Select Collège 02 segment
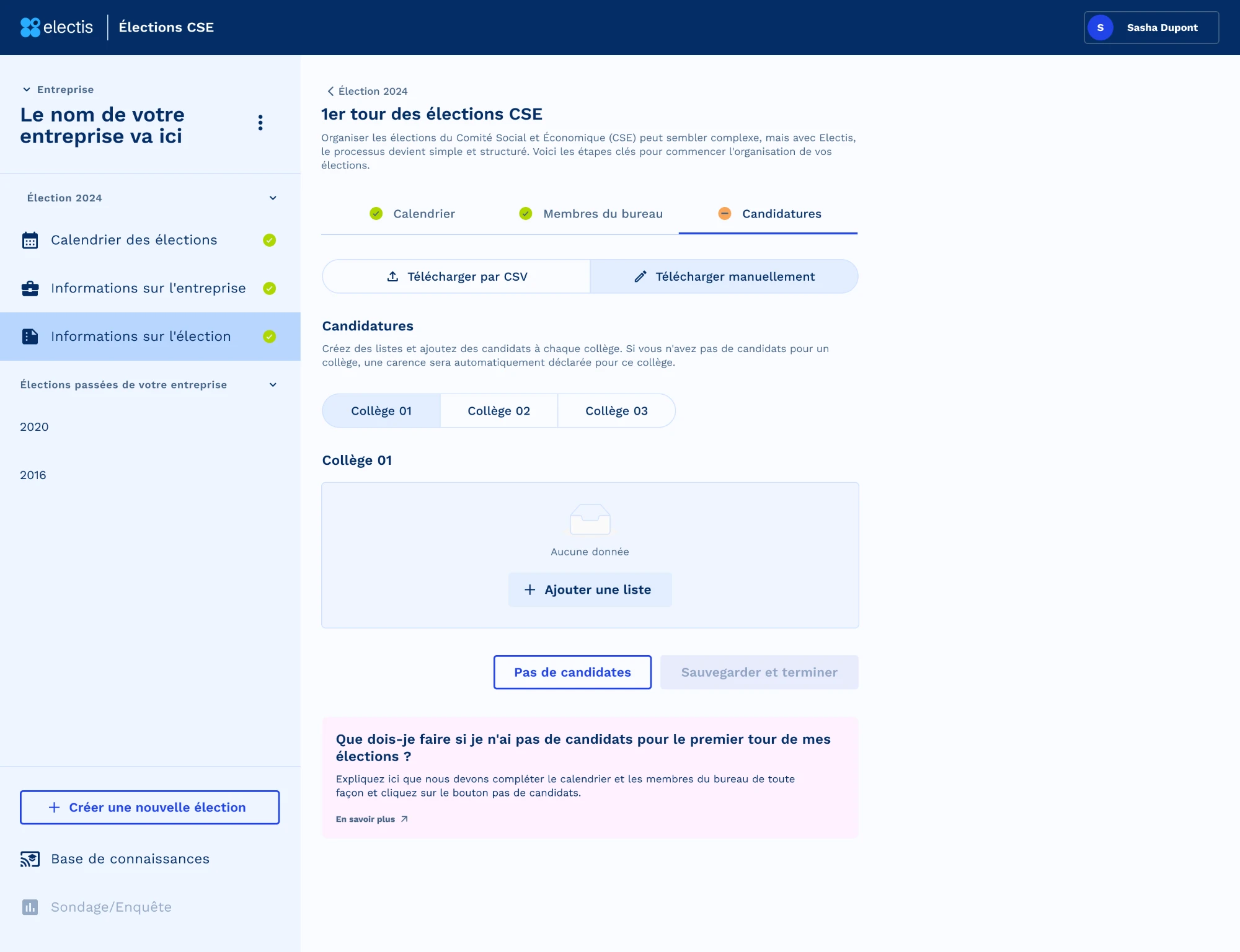 499,411
